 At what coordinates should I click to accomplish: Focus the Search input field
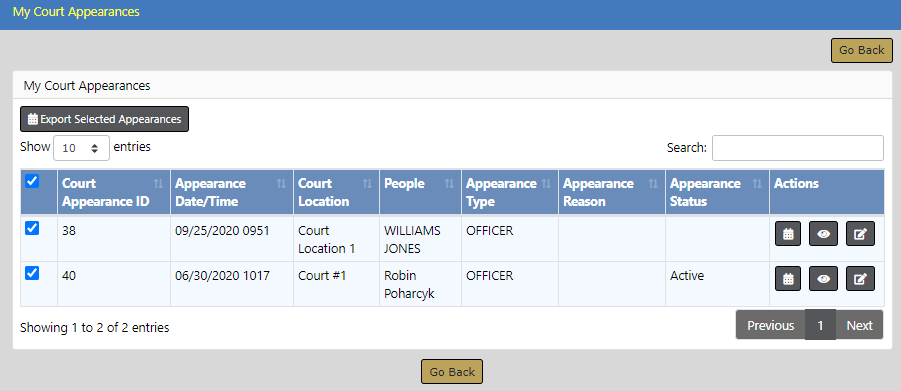click(x=798, y=148)
